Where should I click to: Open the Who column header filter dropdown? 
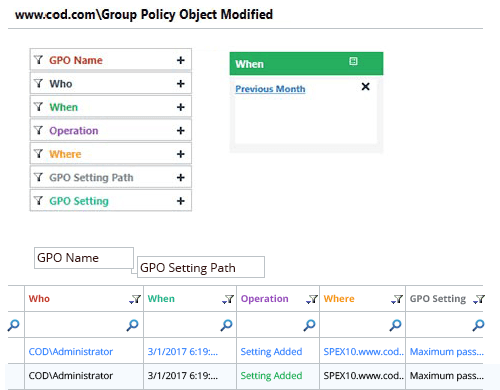pyautogui.click(x=135, y=299)
